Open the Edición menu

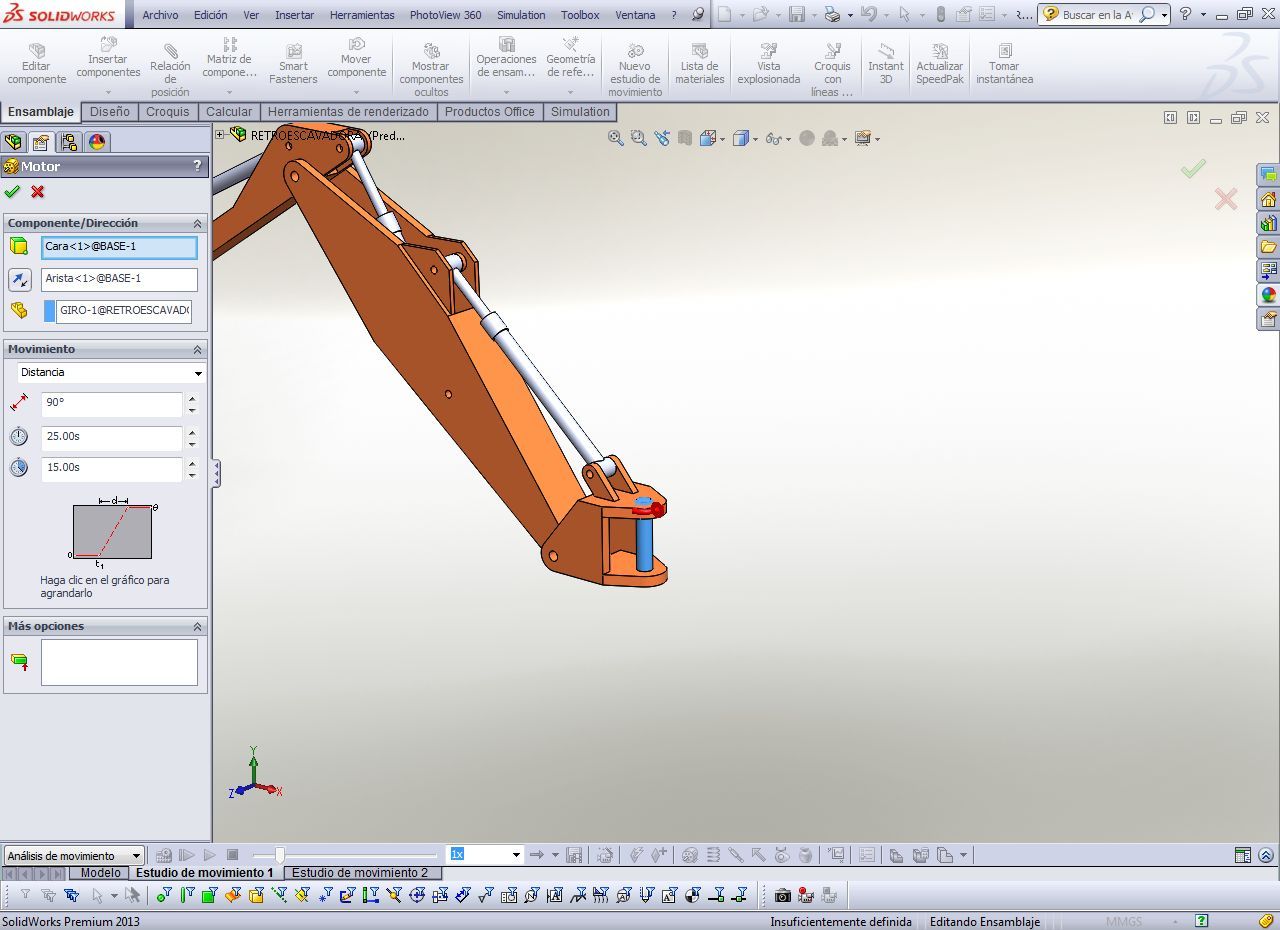[211, 15]
